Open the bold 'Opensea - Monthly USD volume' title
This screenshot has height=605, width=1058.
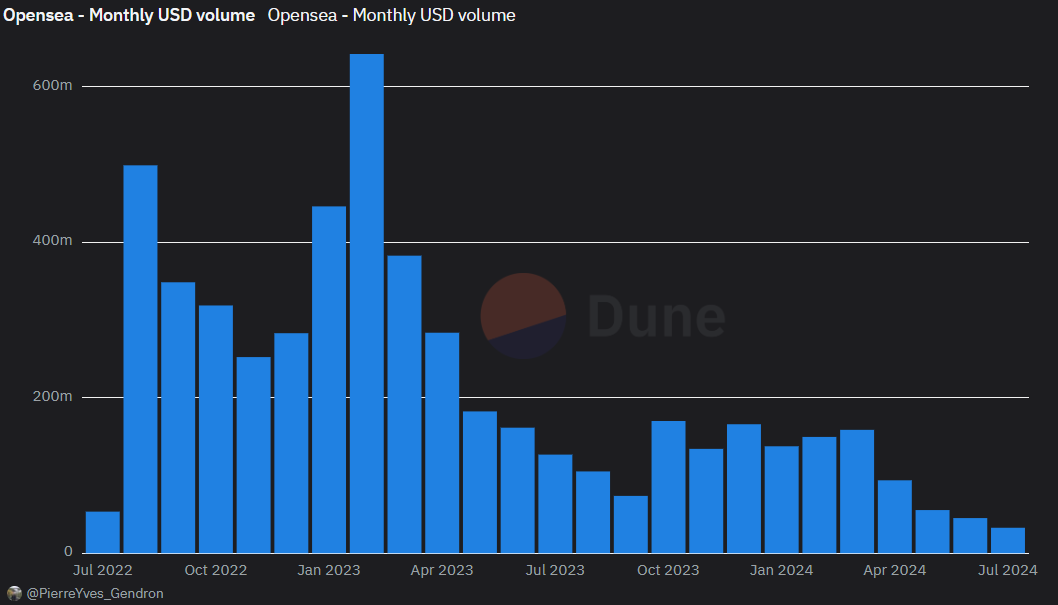coord(129,16)
